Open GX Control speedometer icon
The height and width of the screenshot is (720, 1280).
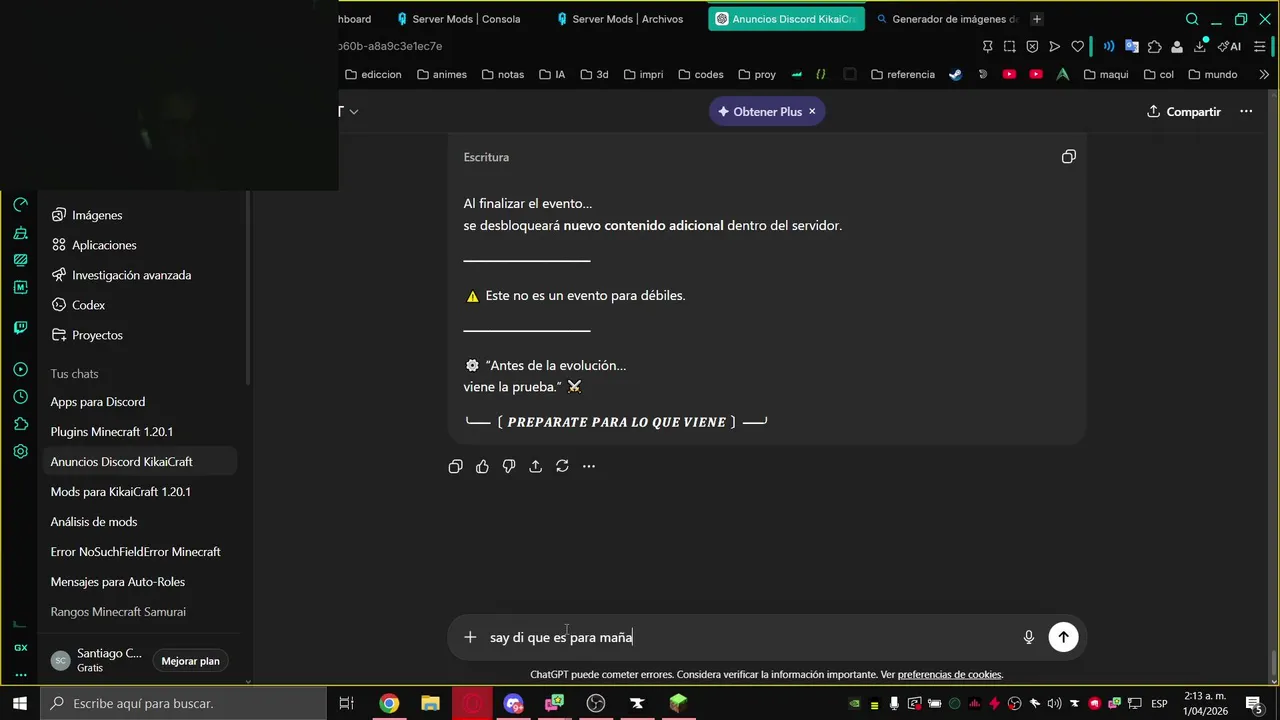click(20, 205)
